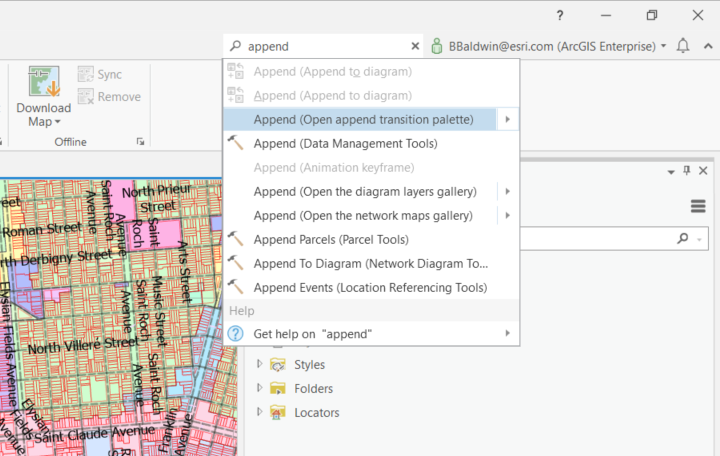Open the help question mark
This screenshot has height=456, width=720.
click(560, 15)
